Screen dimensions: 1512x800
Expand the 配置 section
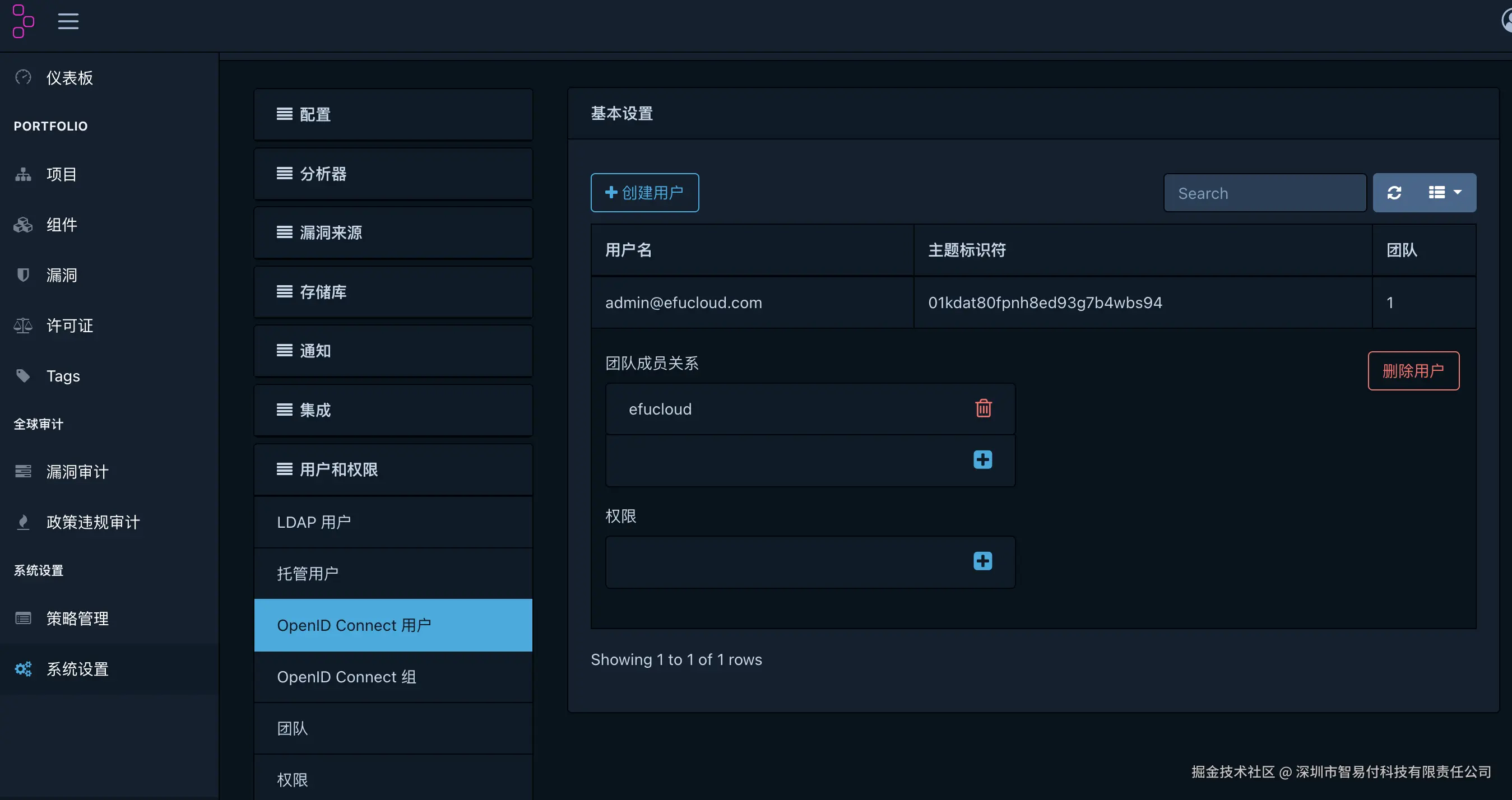(393, 114)
